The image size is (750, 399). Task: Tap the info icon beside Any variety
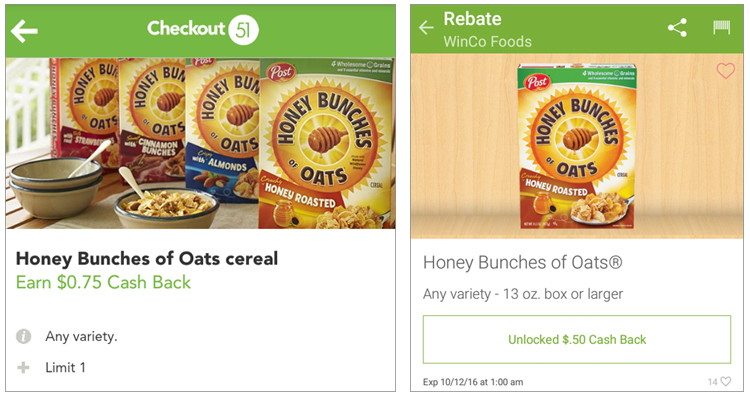23,336
